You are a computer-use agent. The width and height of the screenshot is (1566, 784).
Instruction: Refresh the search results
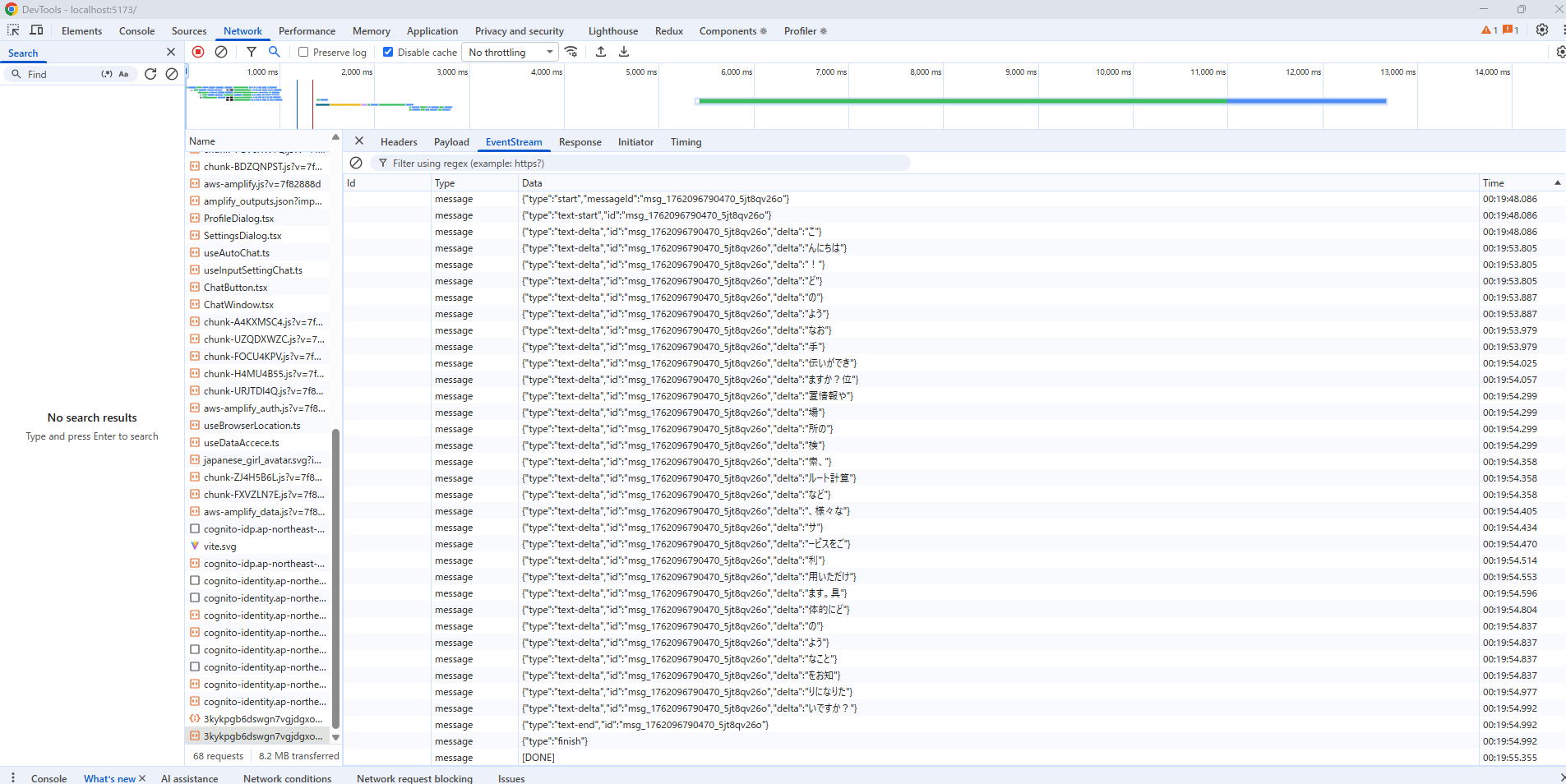(x=150, y=74)
